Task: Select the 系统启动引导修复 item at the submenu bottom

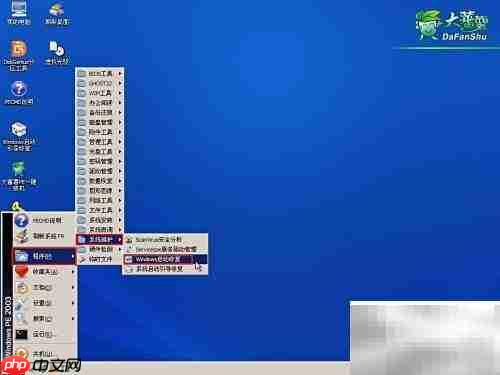Action: 166,269
